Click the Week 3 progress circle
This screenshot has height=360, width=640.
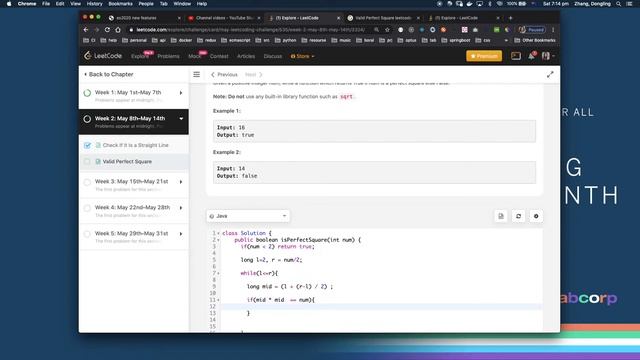(x=87, y=182)
